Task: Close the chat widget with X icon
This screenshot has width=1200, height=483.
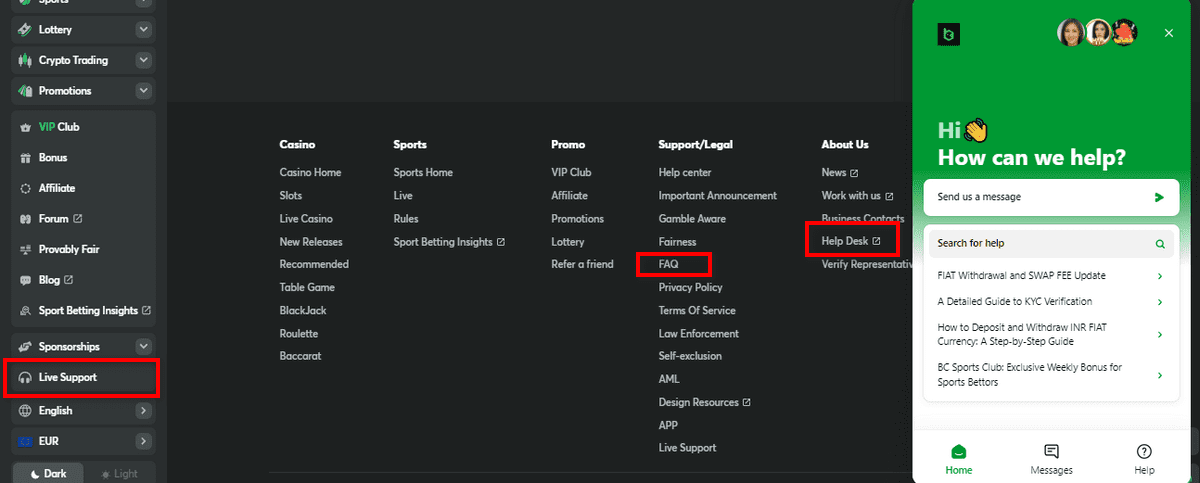Action: click(x=1169, y=33)
